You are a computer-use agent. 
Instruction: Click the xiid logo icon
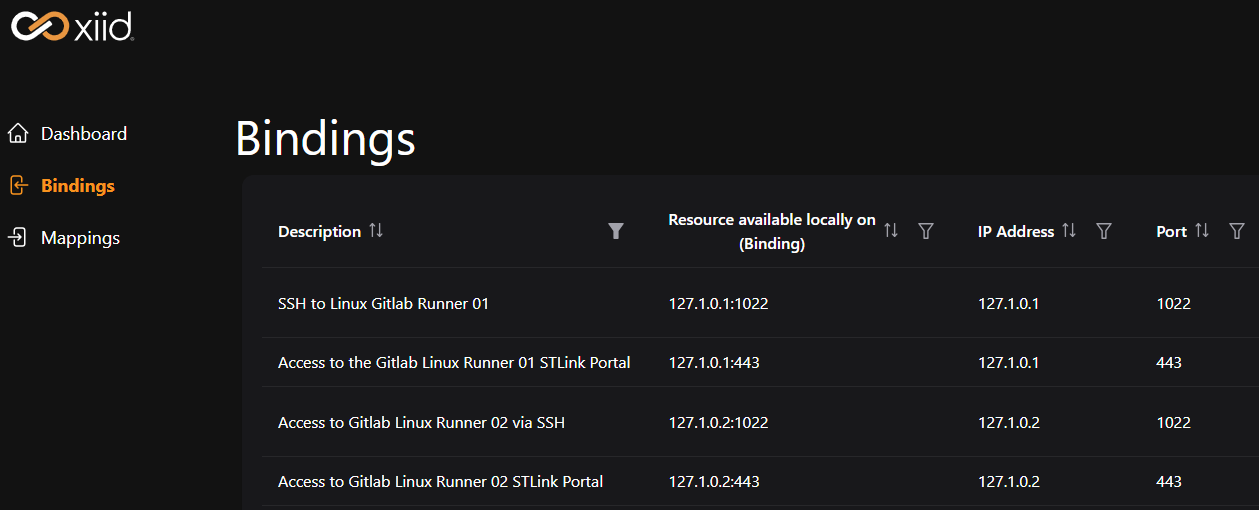[39, 26]
